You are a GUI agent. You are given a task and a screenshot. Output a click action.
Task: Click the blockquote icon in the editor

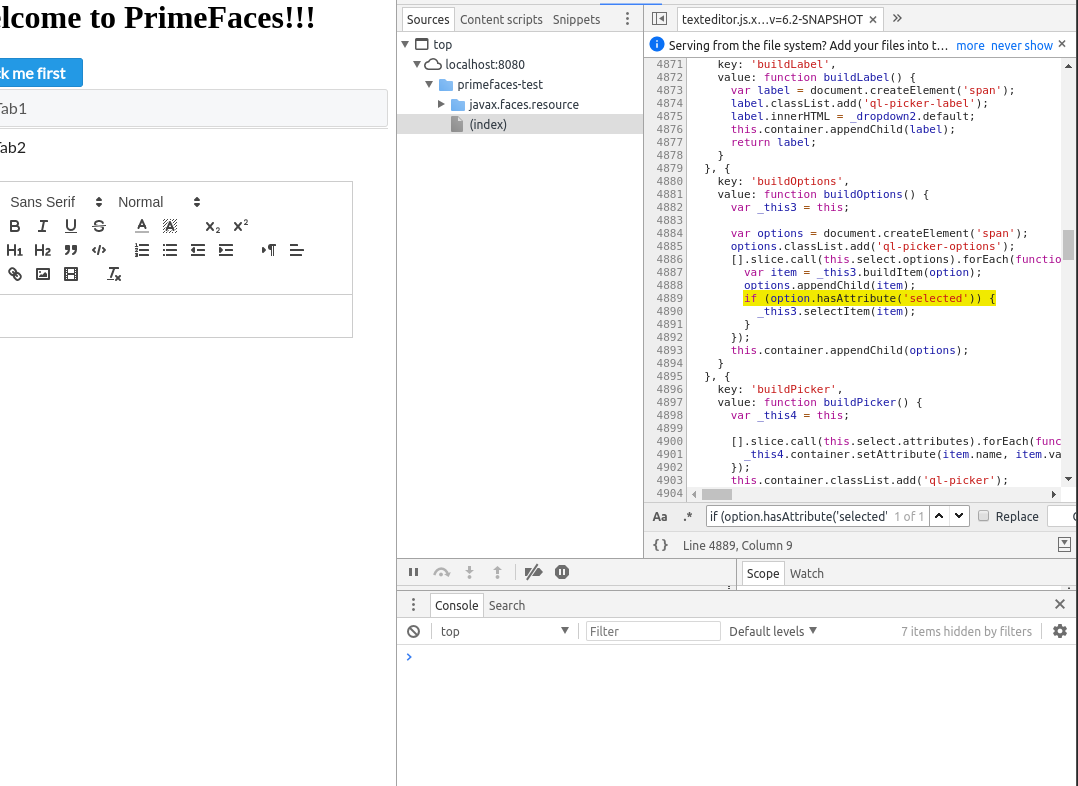70,250
